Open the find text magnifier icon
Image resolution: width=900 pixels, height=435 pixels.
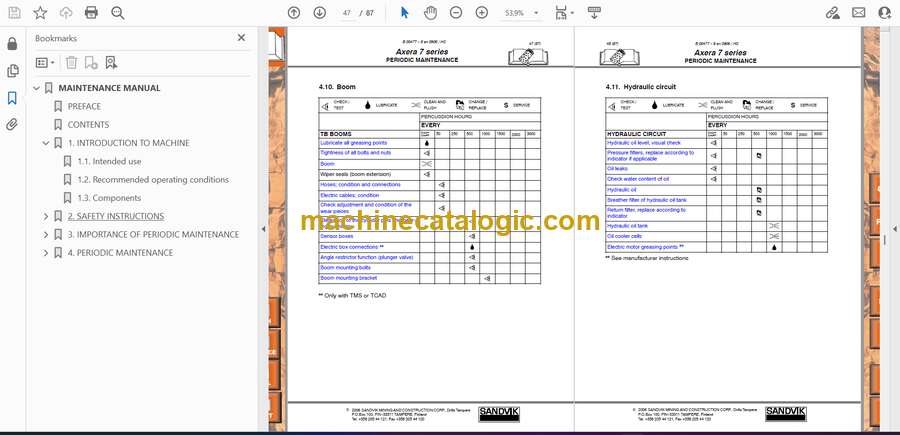(118, 13)
